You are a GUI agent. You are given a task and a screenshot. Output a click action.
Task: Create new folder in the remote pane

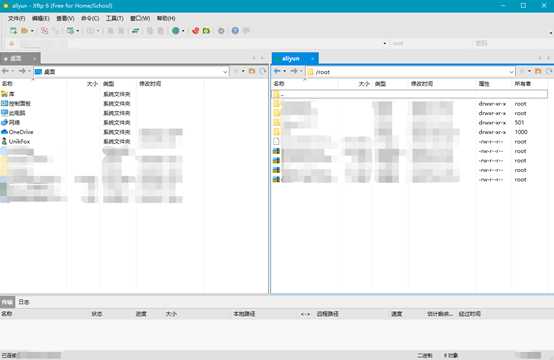pos(538,71)
